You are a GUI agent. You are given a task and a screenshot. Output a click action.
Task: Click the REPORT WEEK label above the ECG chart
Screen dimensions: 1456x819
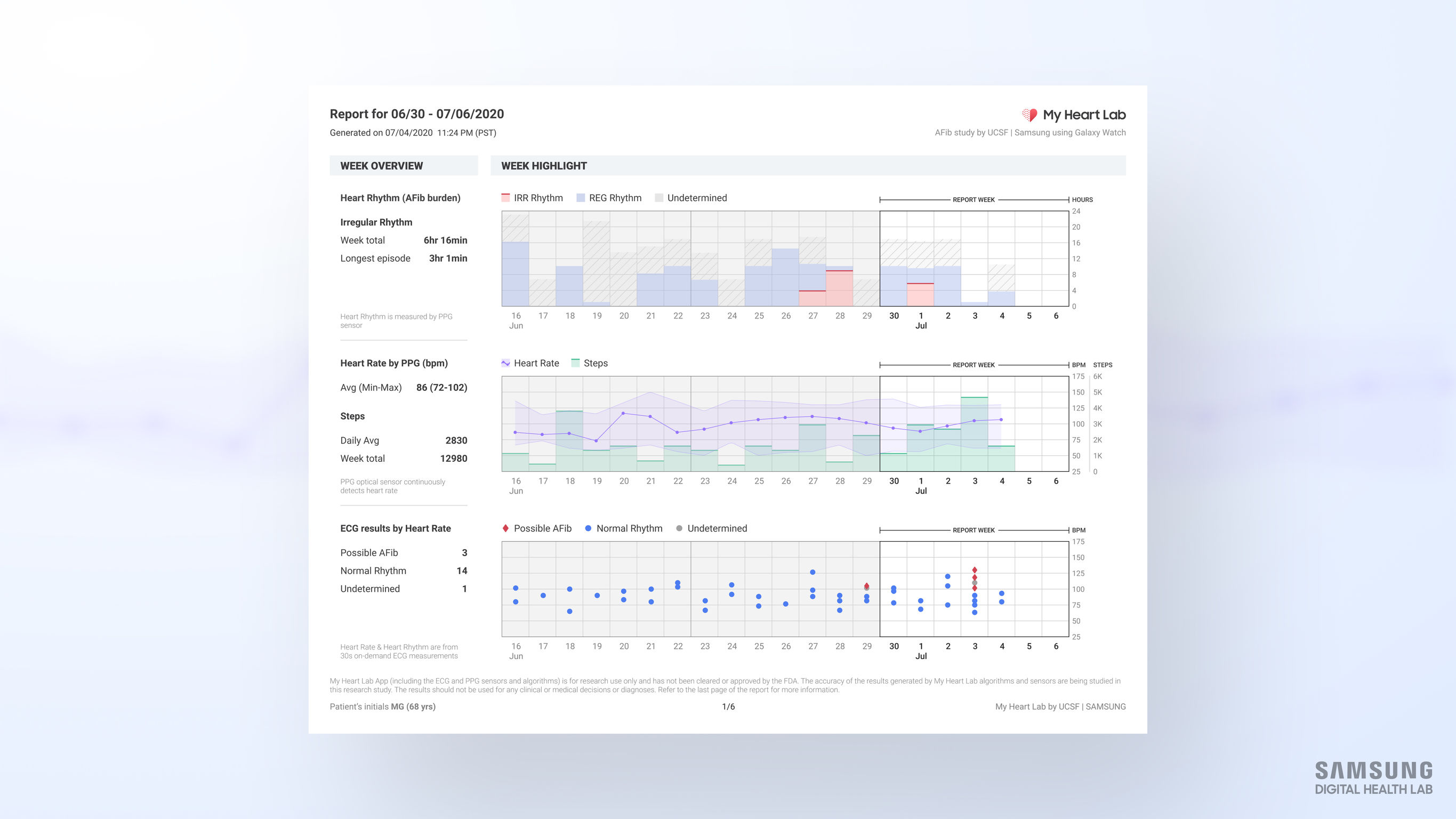pos(974,529)
